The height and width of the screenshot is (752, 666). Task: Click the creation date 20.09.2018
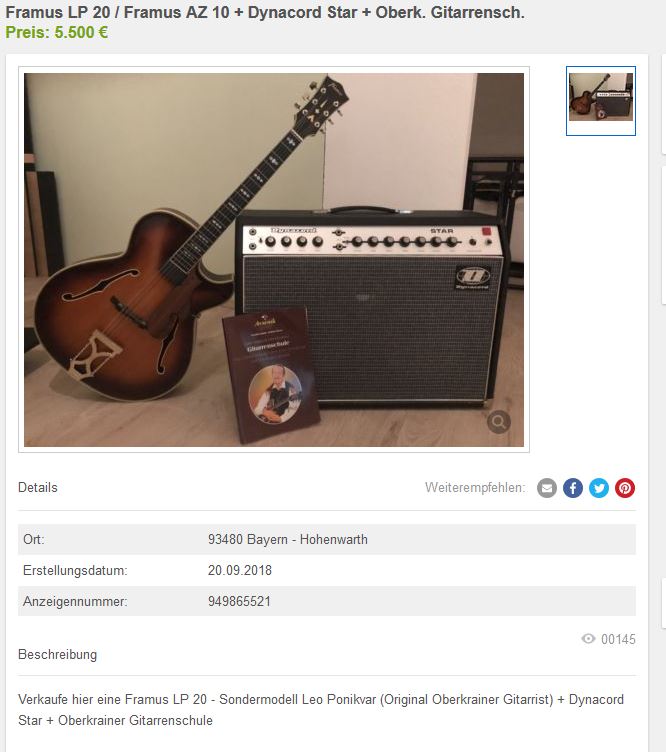[240, 570]
